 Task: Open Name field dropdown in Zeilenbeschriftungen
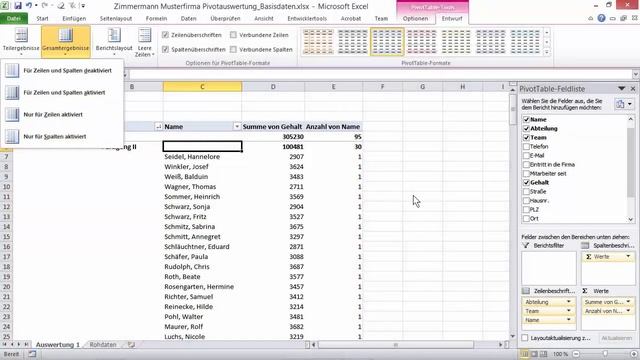pos(569,320)
